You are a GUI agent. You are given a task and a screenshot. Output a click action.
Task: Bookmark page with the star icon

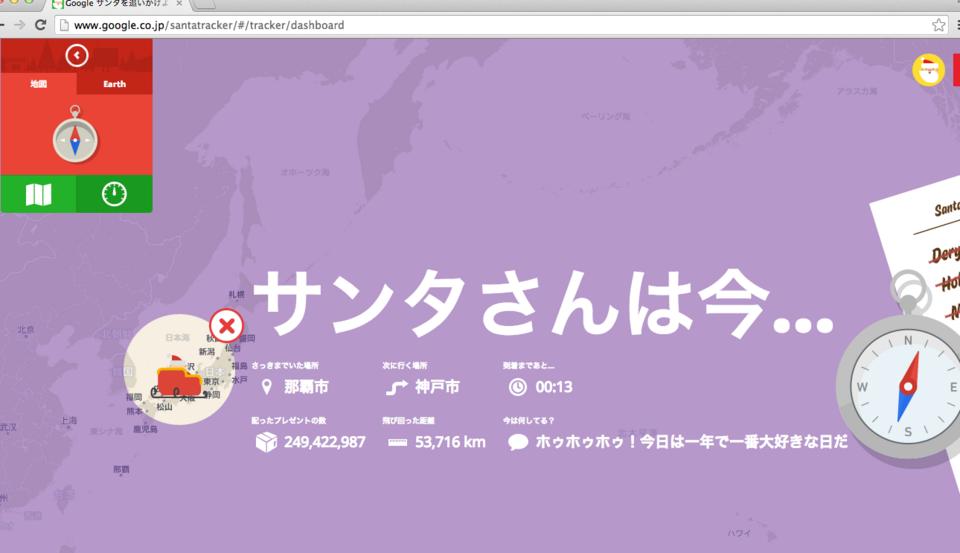939,25
